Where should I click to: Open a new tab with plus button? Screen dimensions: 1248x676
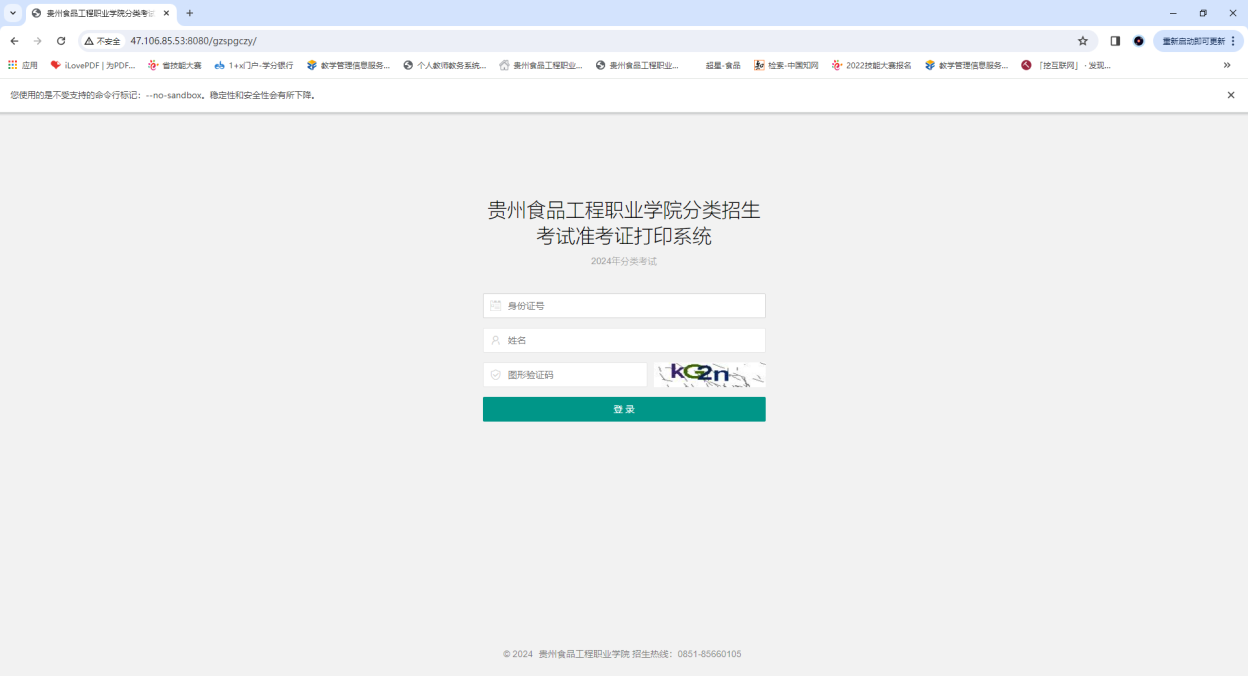[x=190, y=13]
